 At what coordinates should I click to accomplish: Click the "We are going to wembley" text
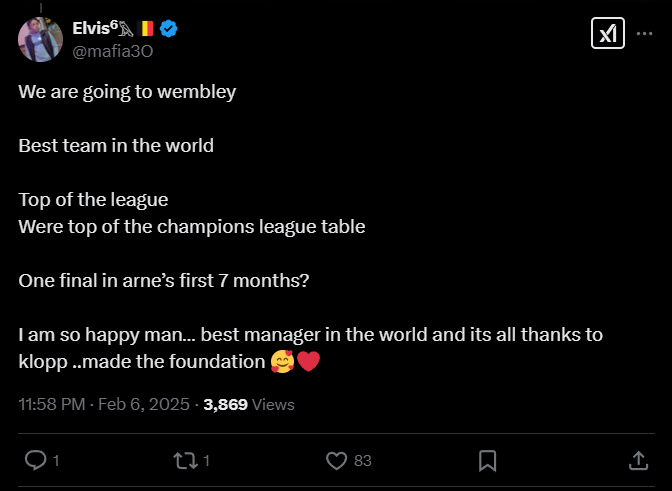(127, 92)
